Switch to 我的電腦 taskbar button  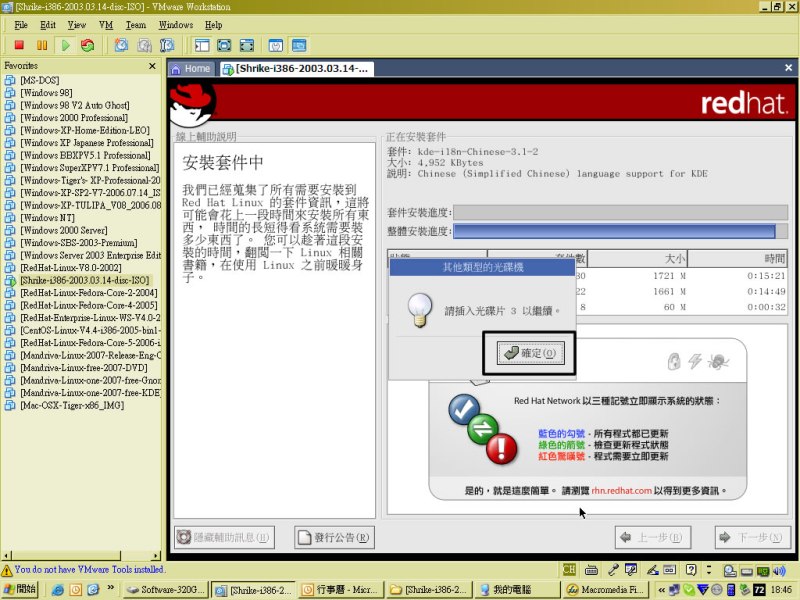tap(516, 590)
